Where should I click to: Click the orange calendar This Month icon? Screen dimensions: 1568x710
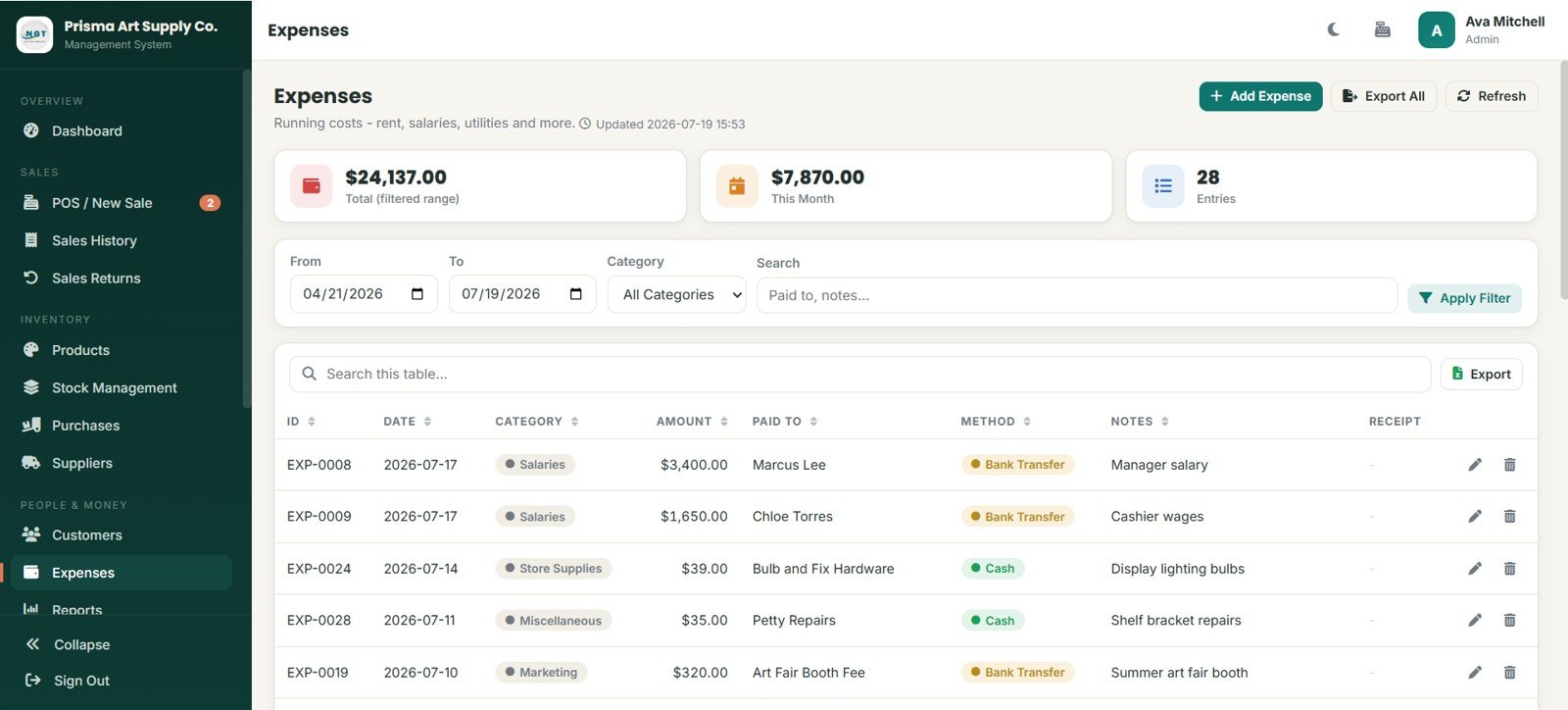[x=737, y=186]
